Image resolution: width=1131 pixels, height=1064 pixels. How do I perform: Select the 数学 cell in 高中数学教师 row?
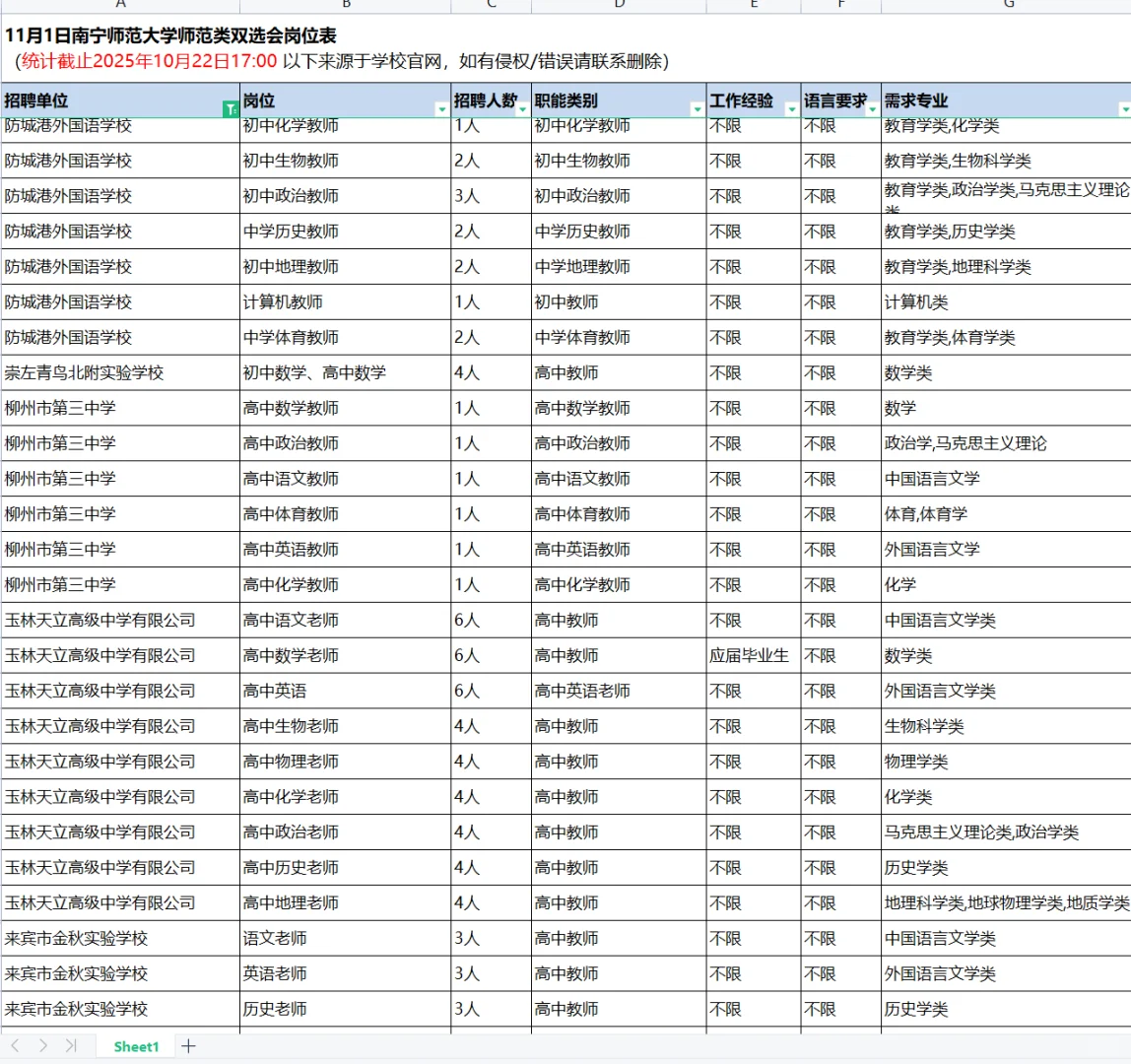pyautogui.click(x=1006, y=408)
